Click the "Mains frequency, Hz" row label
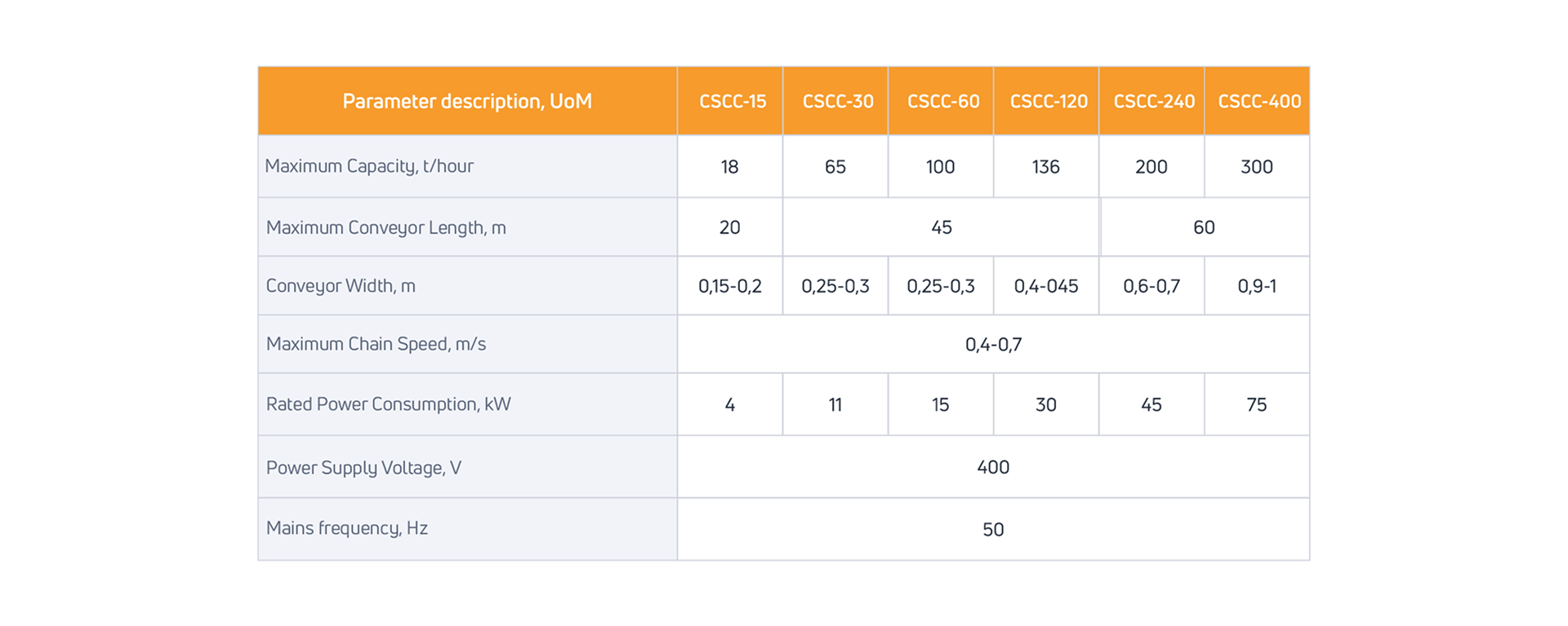Screen dimensions: 1568x626 point(346,528)
